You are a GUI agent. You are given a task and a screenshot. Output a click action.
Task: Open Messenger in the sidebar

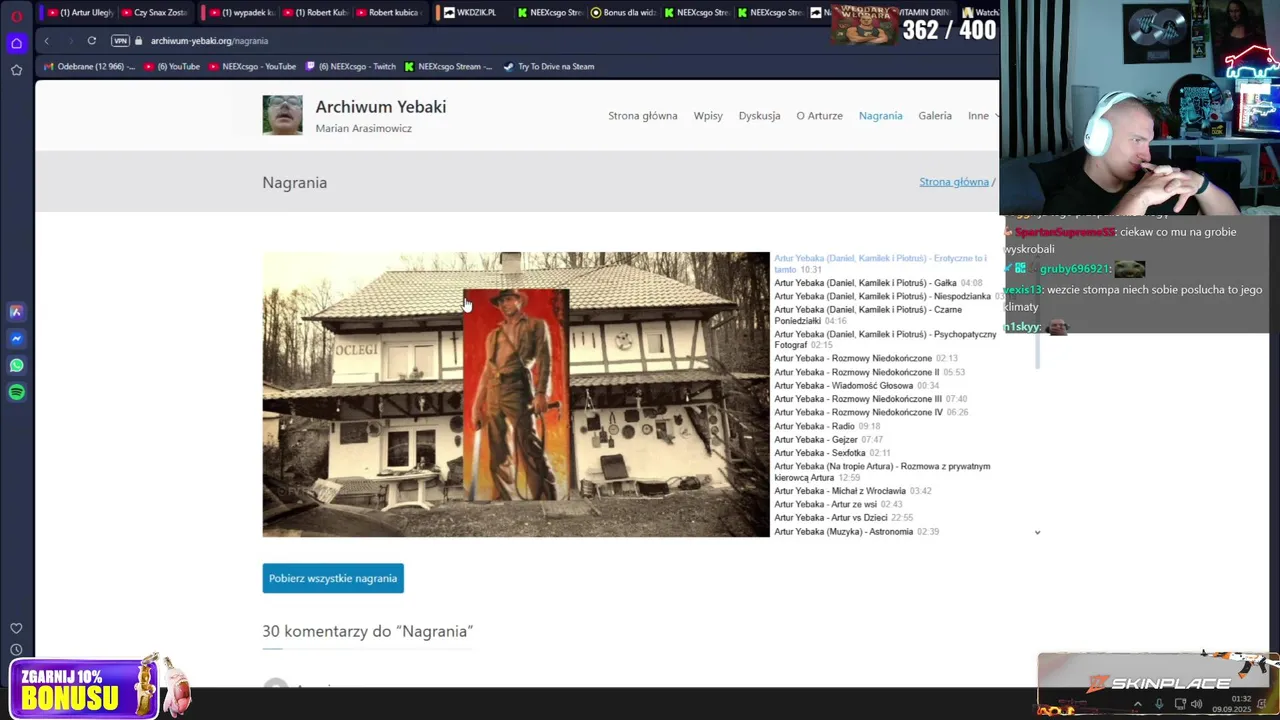coord(16,339)
